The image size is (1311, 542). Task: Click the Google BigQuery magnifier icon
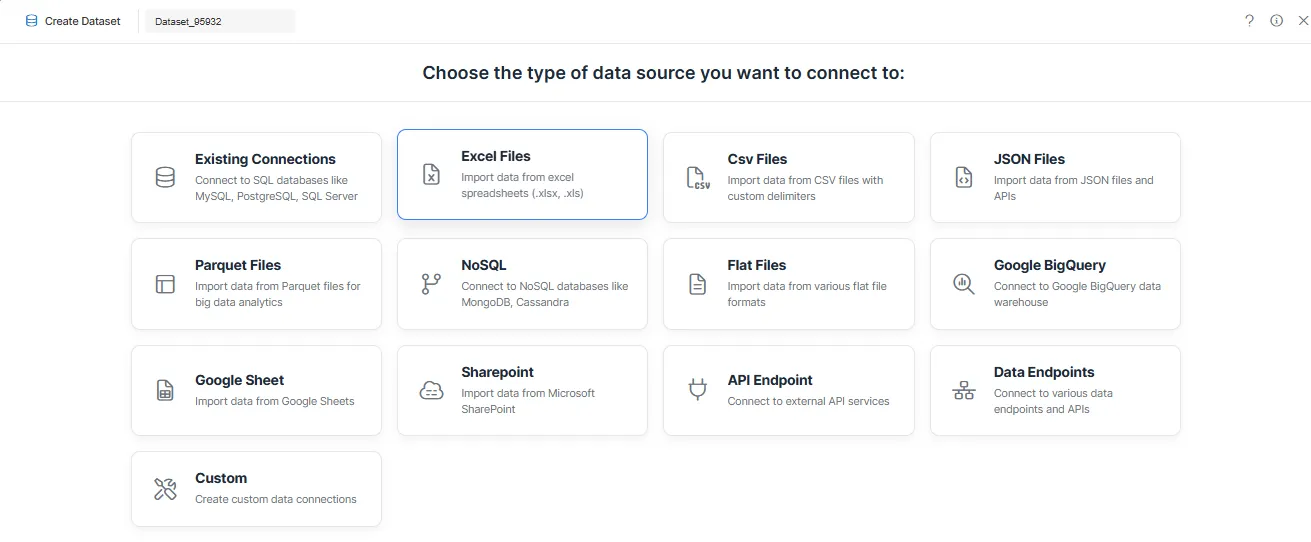click(x=964, y=284)
